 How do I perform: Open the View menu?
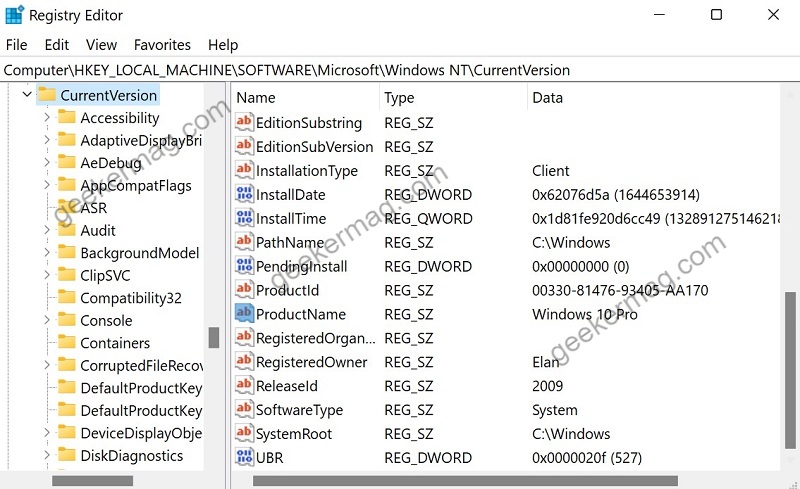coord(101,45)
